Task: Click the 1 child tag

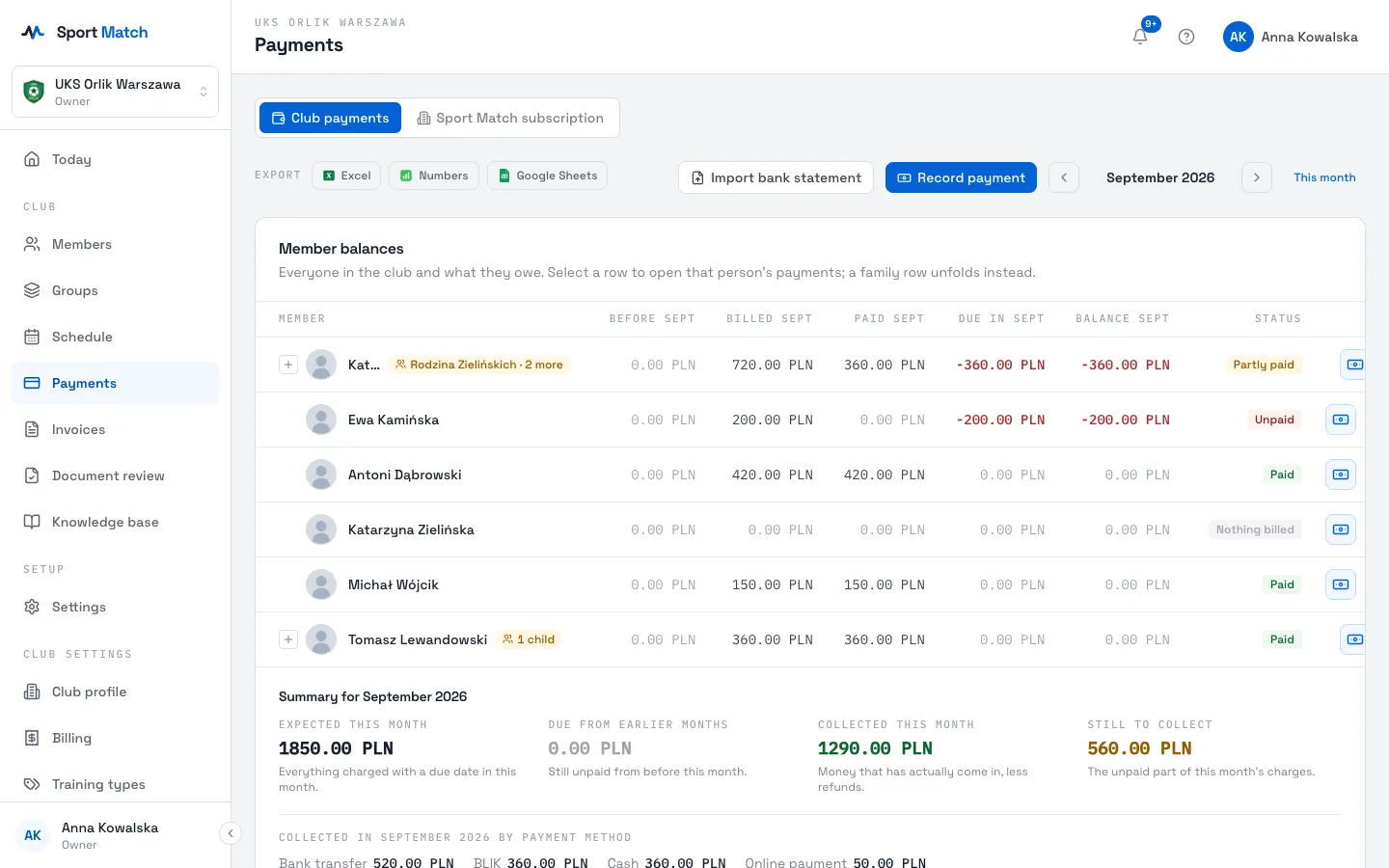Action: click(x=529, y=639)
